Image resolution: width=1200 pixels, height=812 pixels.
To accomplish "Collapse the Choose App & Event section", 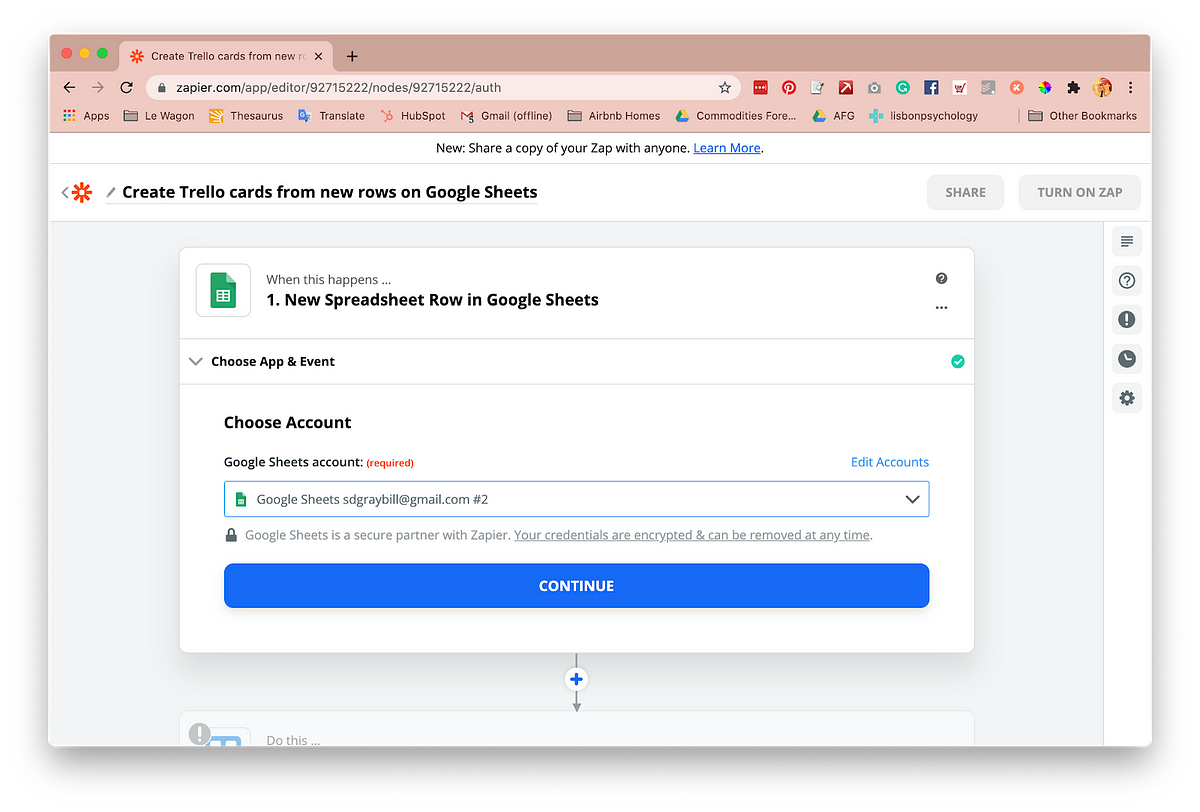I will [x=196, y=362].
